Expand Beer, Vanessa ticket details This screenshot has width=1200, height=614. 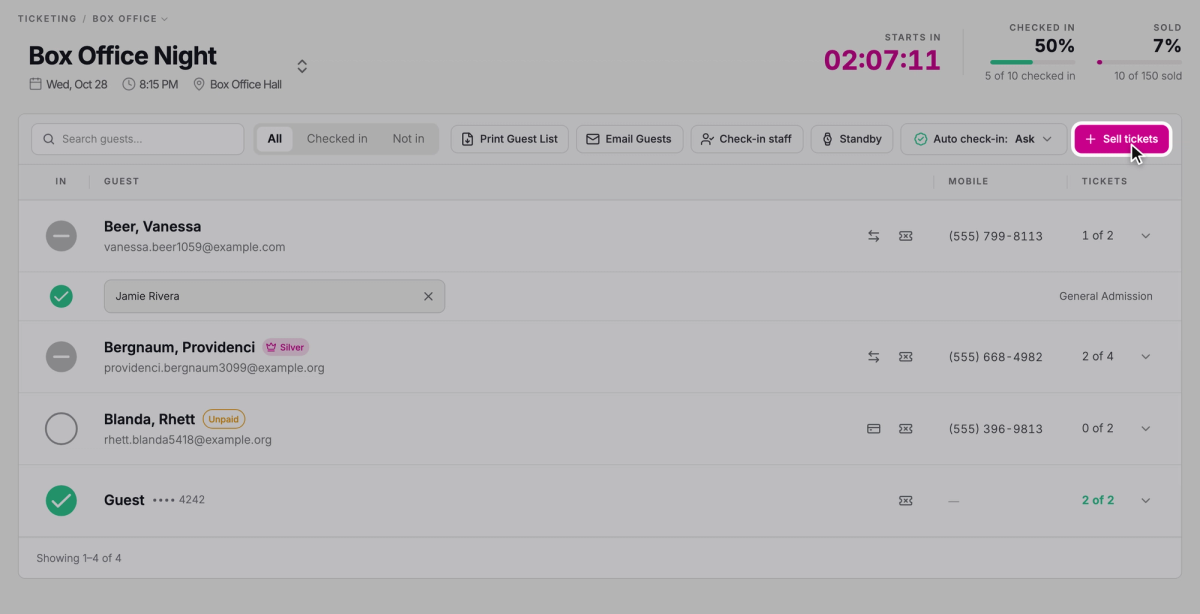pos(1146,236)
